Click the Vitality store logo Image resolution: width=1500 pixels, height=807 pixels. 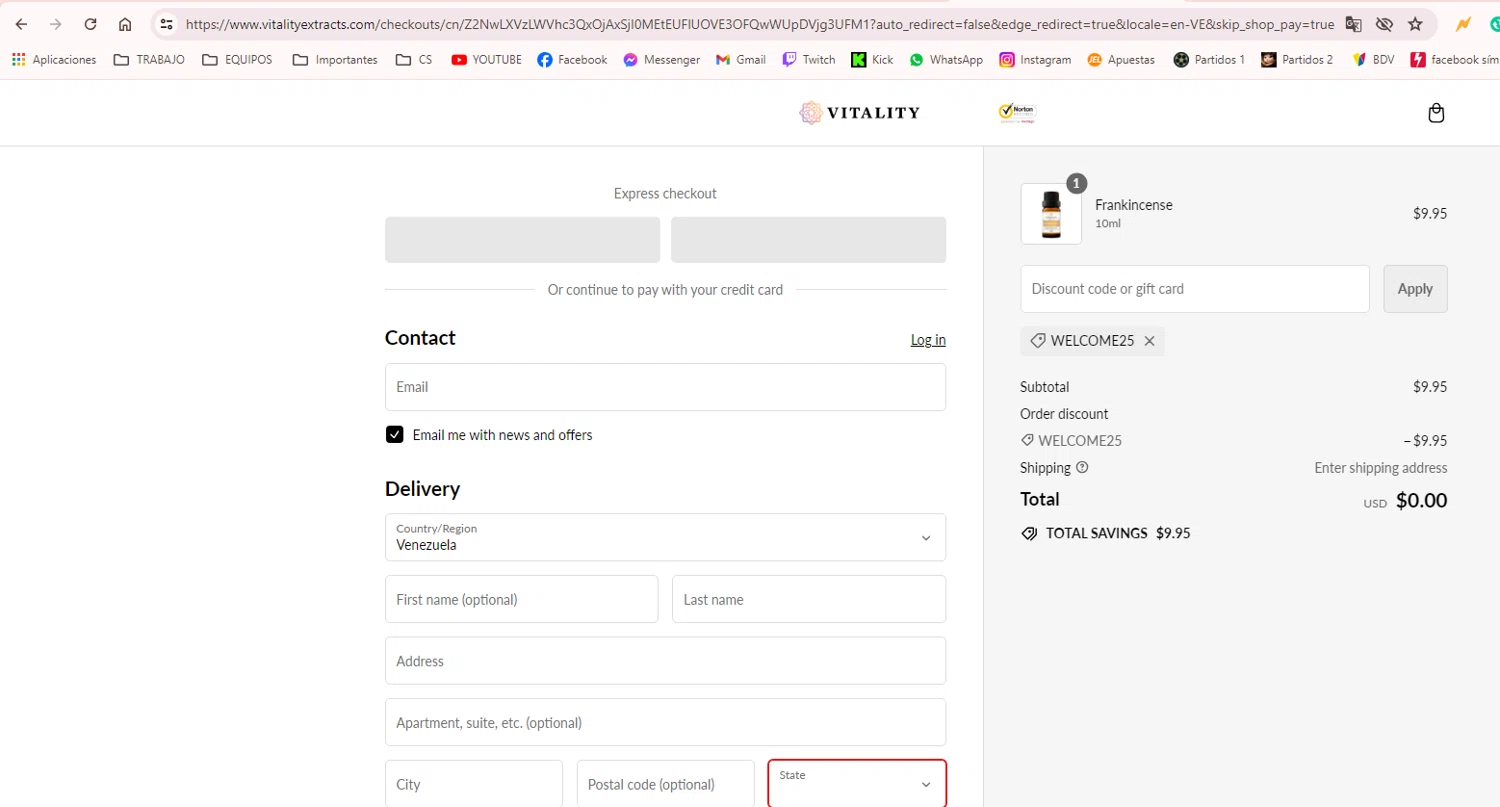click(859, 113)
